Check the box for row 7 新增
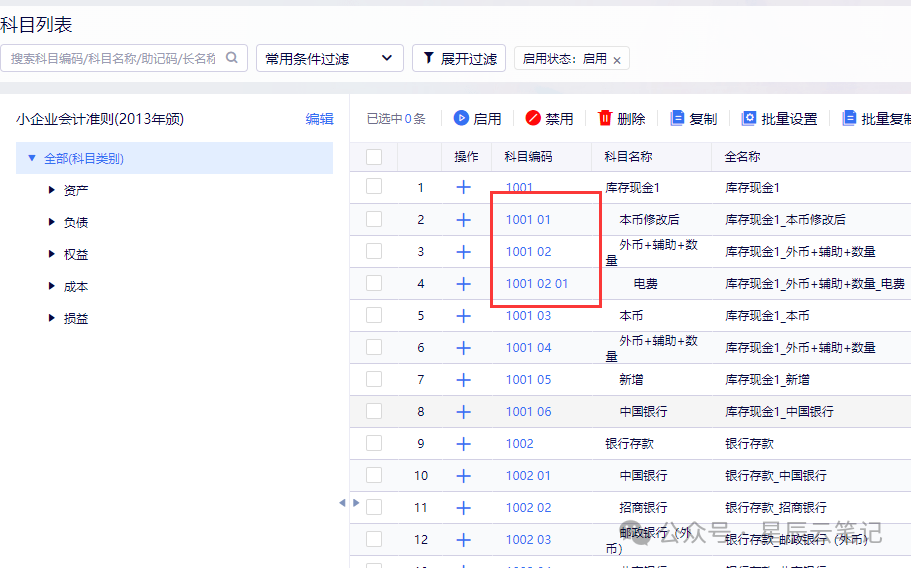 pos(374,379)
